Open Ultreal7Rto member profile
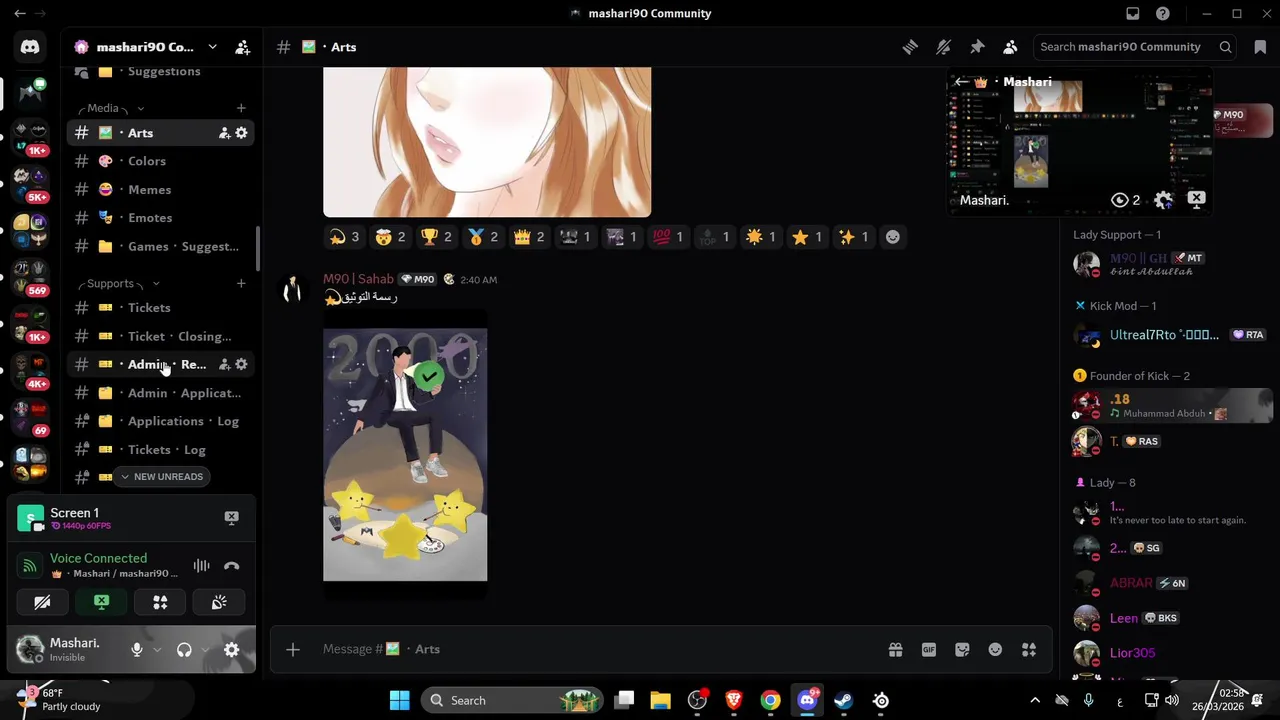 coord(1164,335)
